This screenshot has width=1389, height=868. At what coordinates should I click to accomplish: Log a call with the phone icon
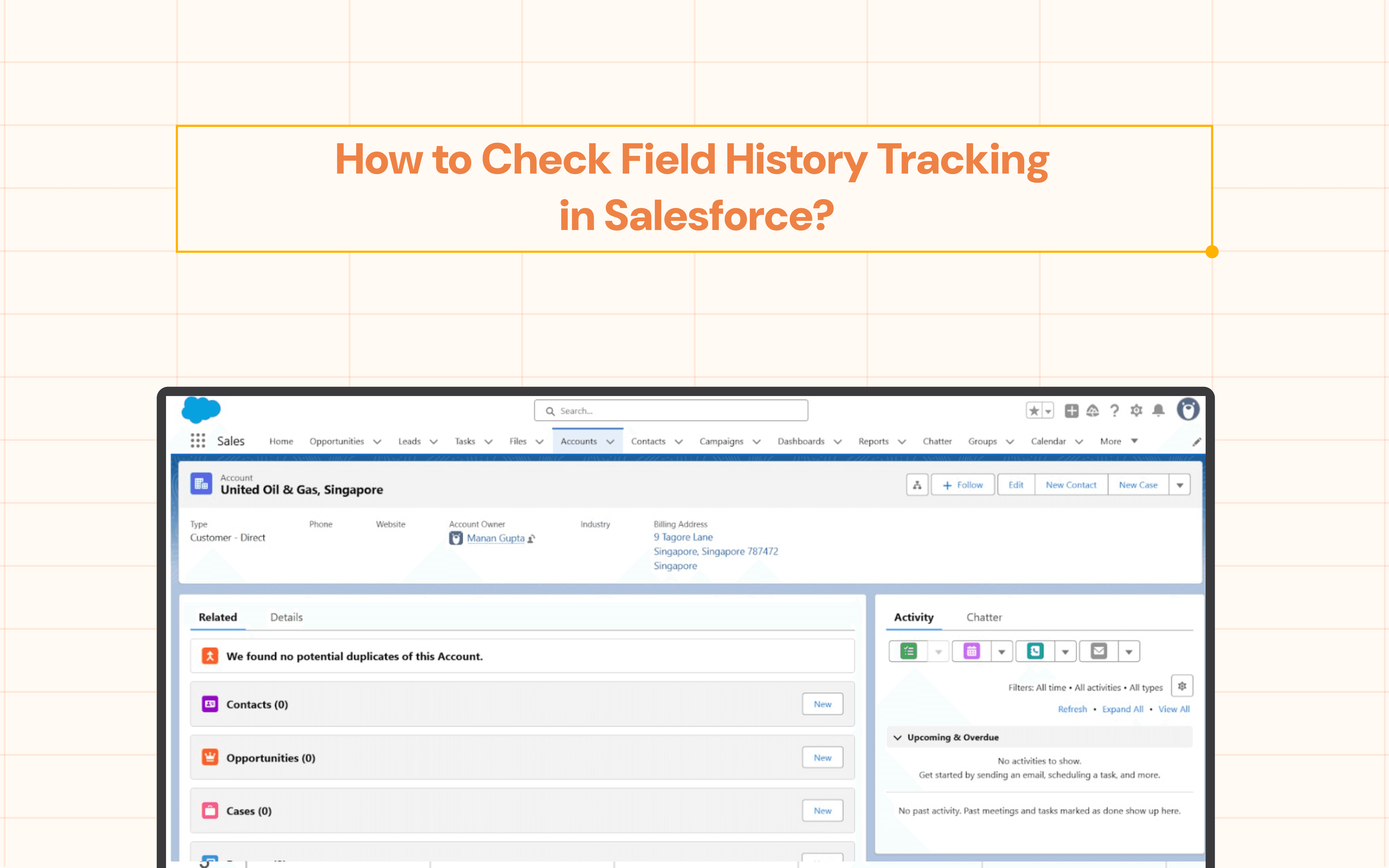point(1035,651)
